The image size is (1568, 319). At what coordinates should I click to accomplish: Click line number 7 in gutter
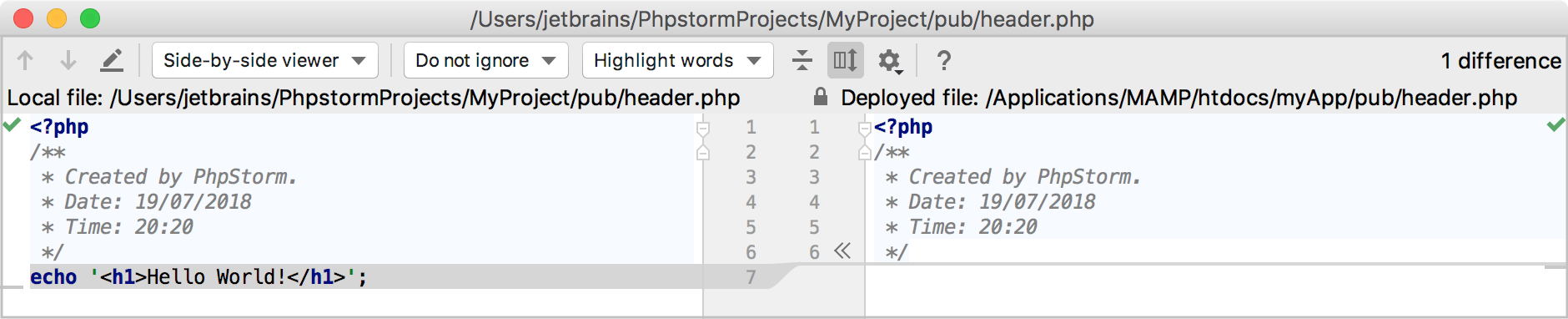751,276
